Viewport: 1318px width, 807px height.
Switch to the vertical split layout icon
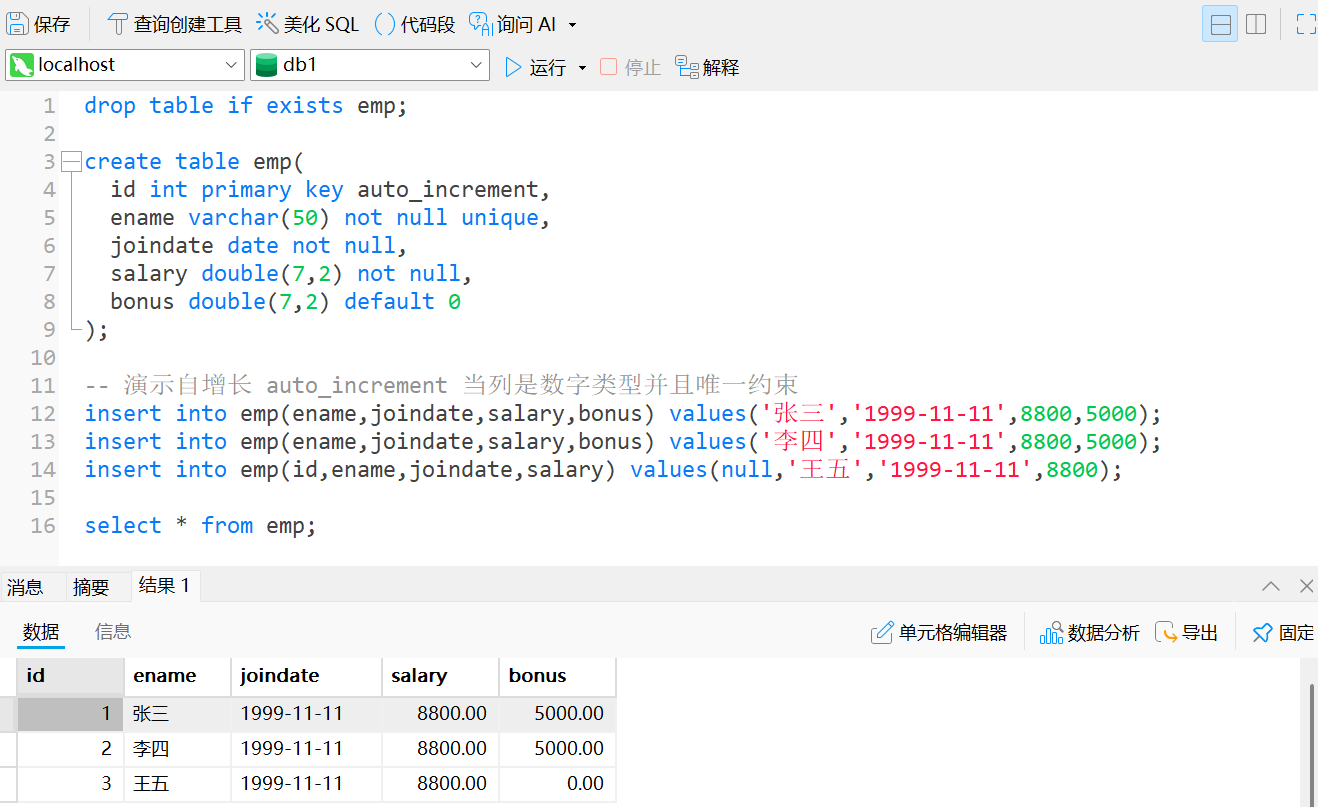[x=1257, y=24]
